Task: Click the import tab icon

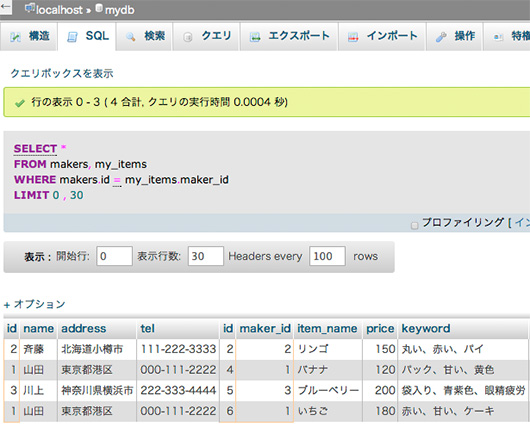Action: [353, 37]
